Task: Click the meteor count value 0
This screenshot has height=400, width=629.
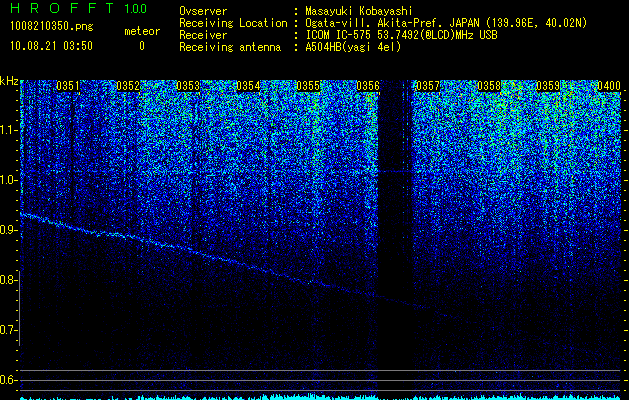Action: click(x=142, y=47)
